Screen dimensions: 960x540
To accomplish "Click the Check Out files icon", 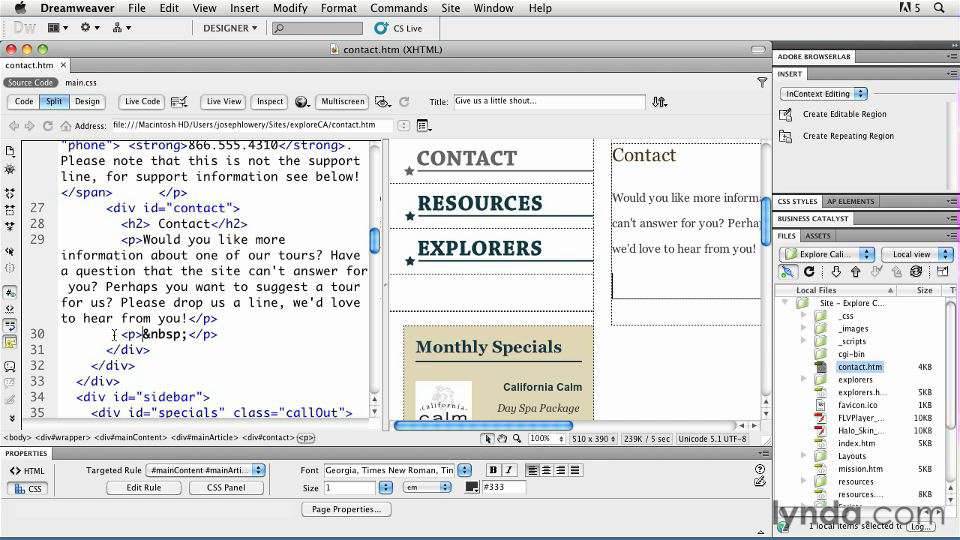I will click(877, 272).
